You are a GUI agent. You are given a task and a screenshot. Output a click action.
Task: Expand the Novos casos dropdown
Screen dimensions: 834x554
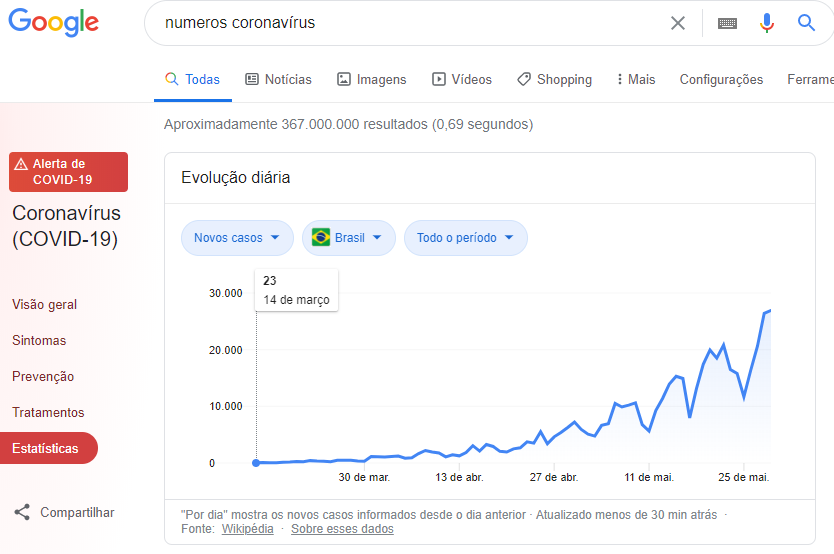pyautogui.click(x=237, y=238)
